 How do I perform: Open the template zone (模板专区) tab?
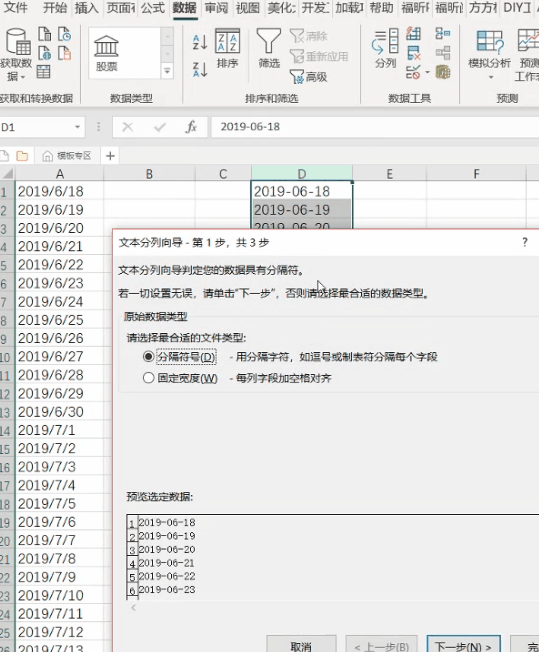(x=67, y=156)
